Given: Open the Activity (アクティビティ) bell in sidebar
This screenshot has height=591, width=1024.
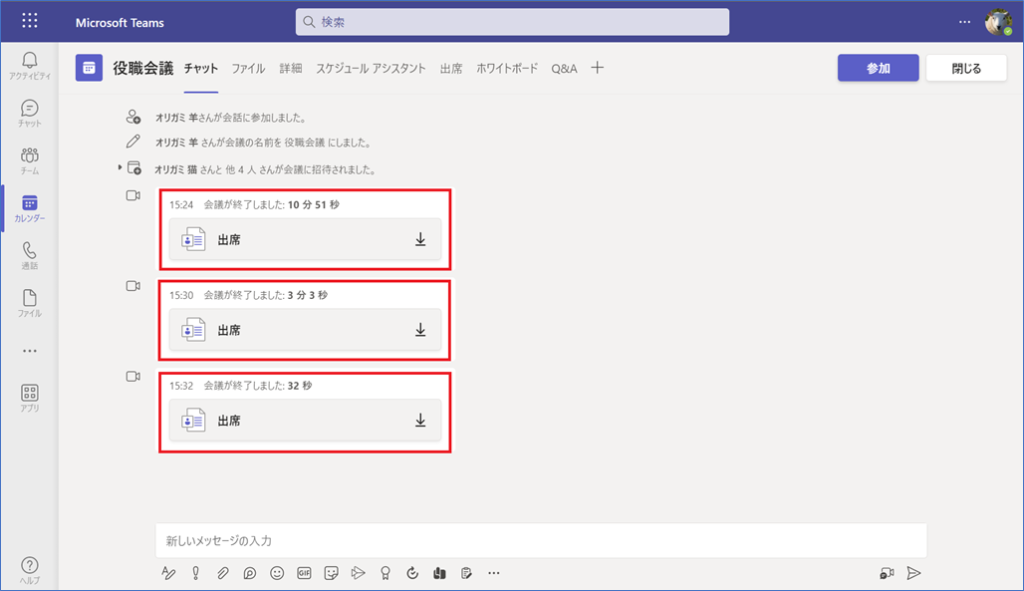Looking at the screenshot, I should coord(29,66).
